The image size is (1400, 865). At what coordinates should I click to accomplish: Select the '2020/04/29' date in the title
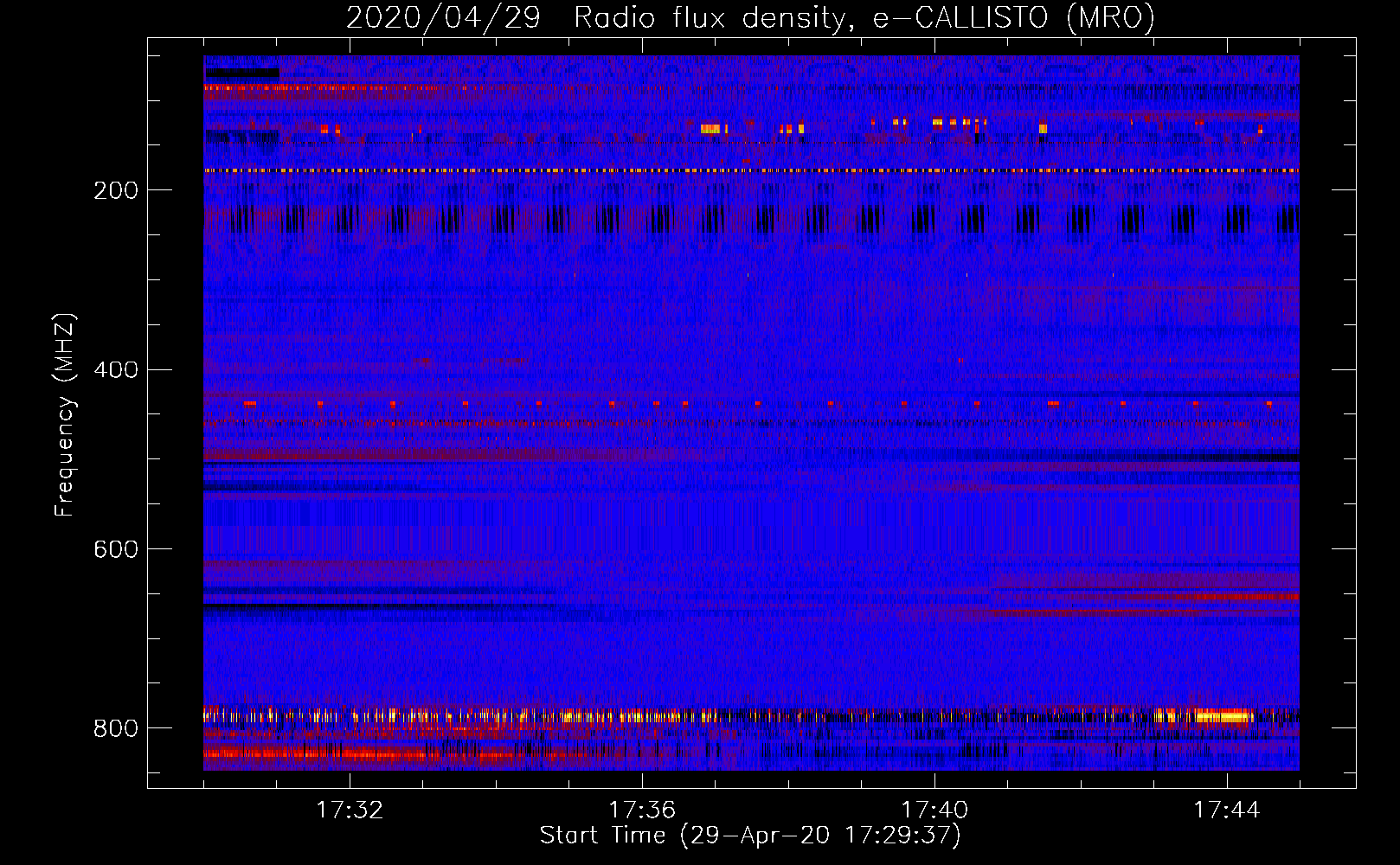coord(443,18)
